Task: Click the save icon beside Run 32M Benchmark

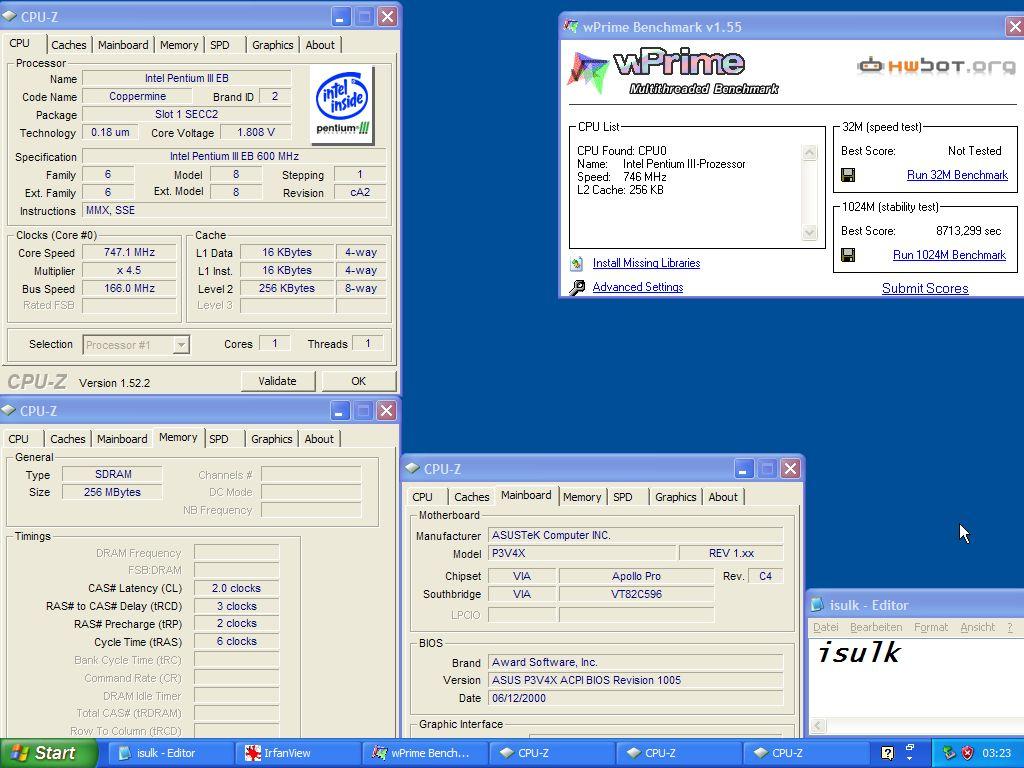Action: [848, 175]
